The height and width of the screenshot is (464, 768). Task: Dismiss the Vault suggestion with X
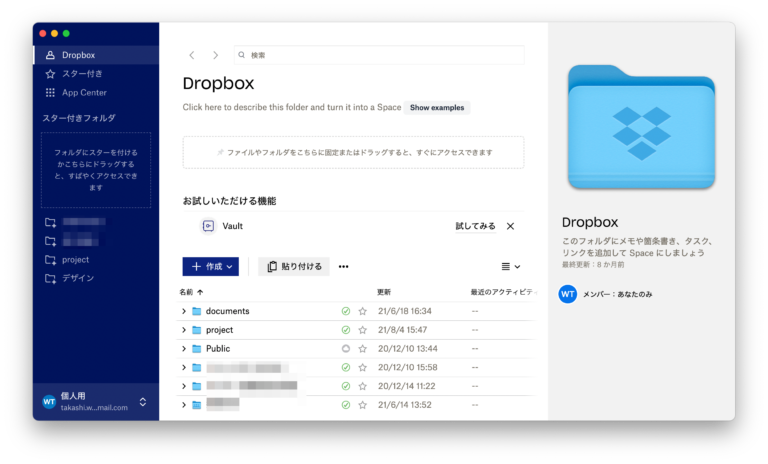click(510, 226)
